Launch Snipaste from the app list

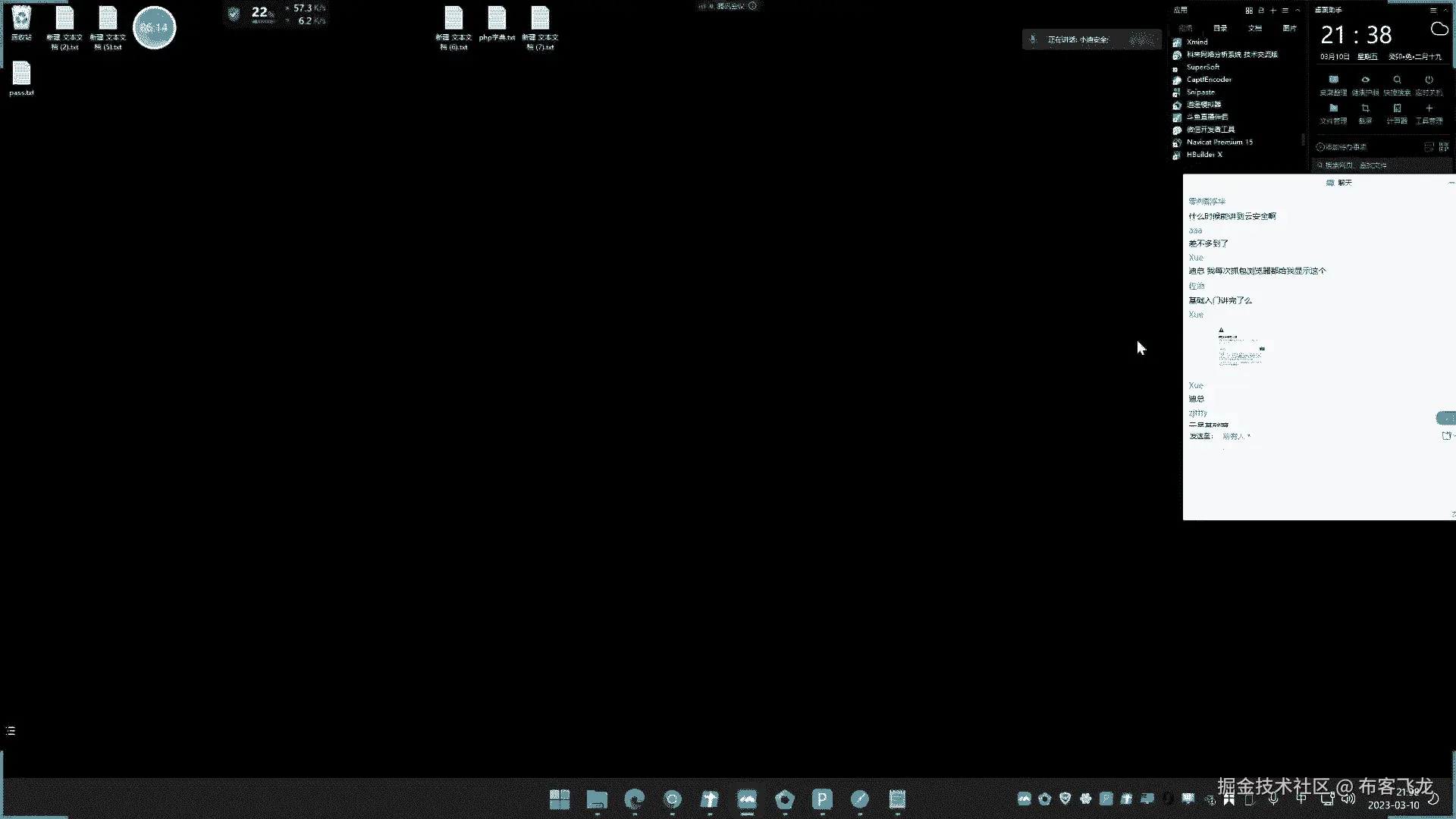(x=1200, y=92)
